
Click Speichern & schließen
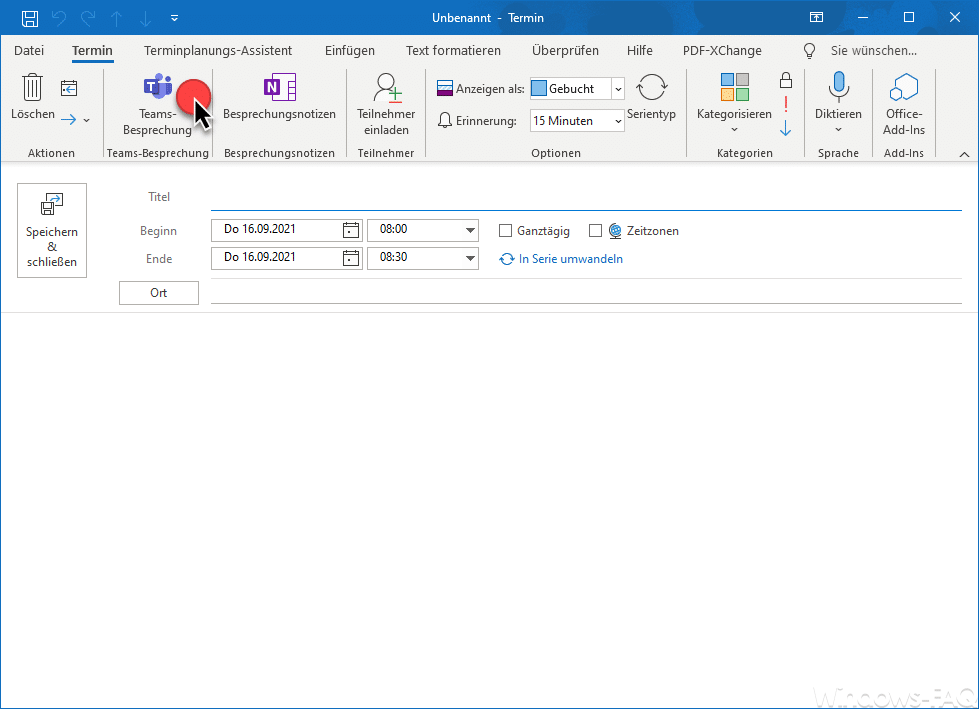pyautogui.click(x=52, y=230)
